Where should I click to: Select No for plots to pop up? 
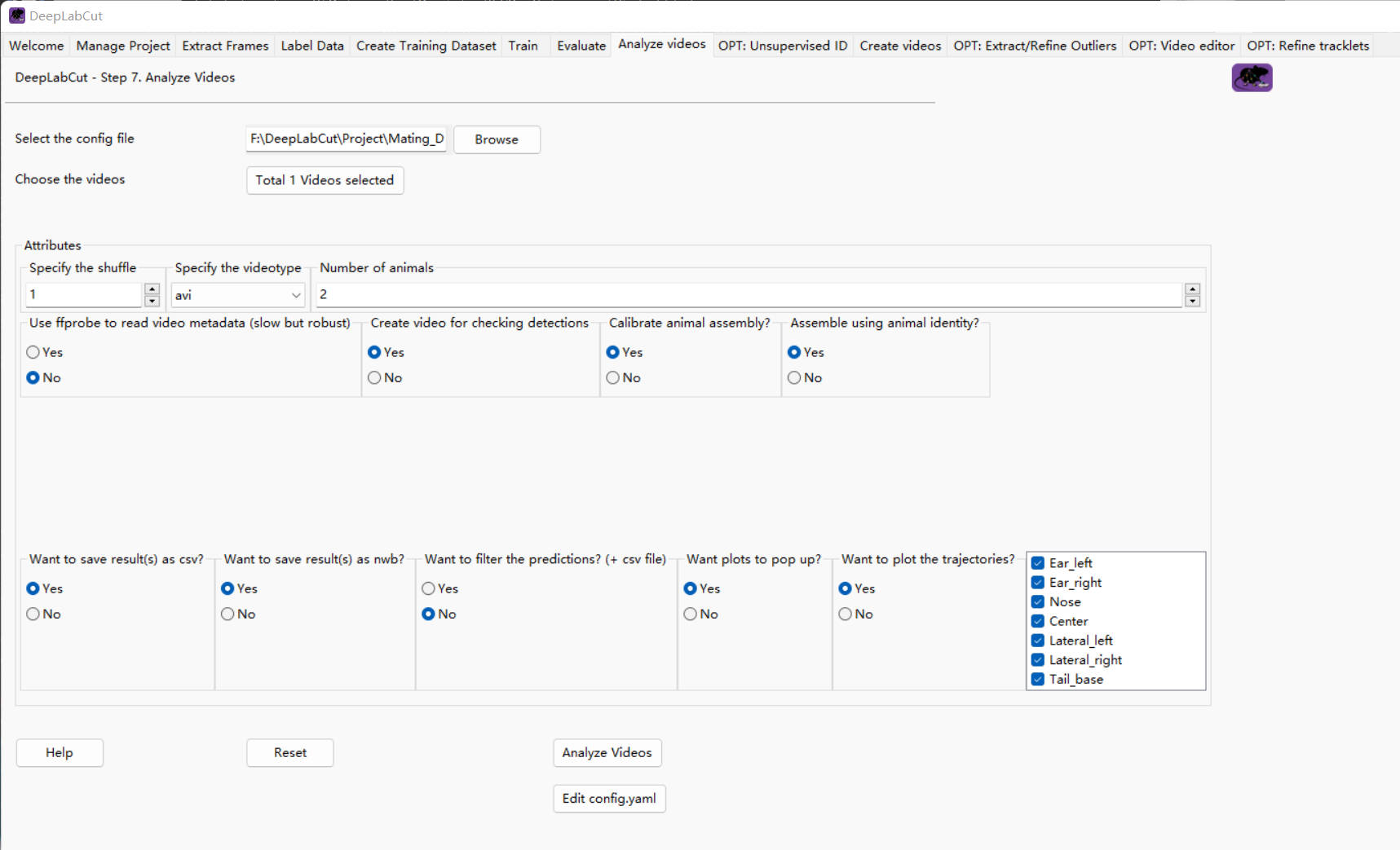[x=691, y=614]
